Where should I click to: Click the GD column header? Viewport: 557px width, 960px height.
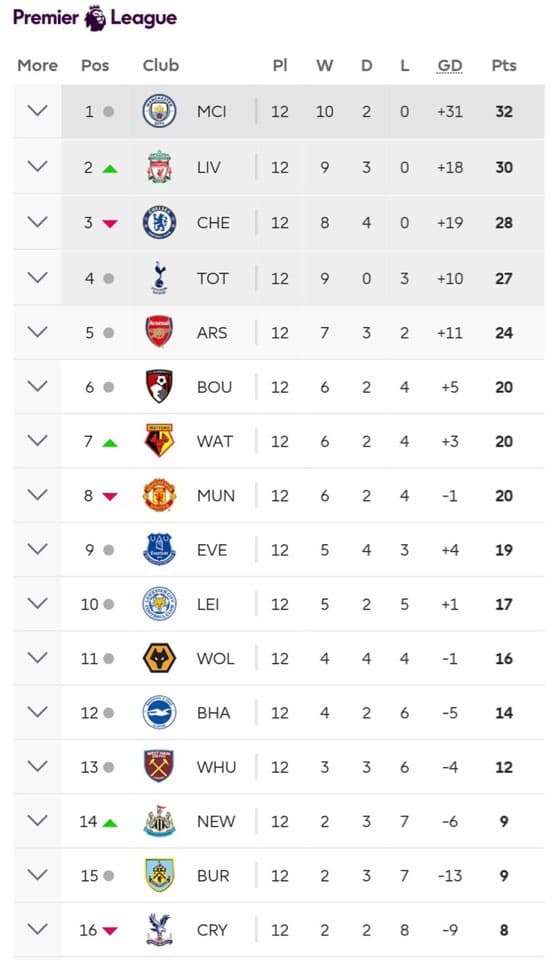click(x=449, y=66)
